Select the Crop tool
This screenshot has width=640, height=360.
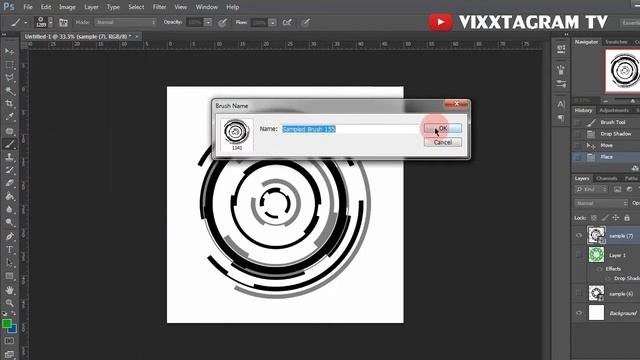click(9, 104)
